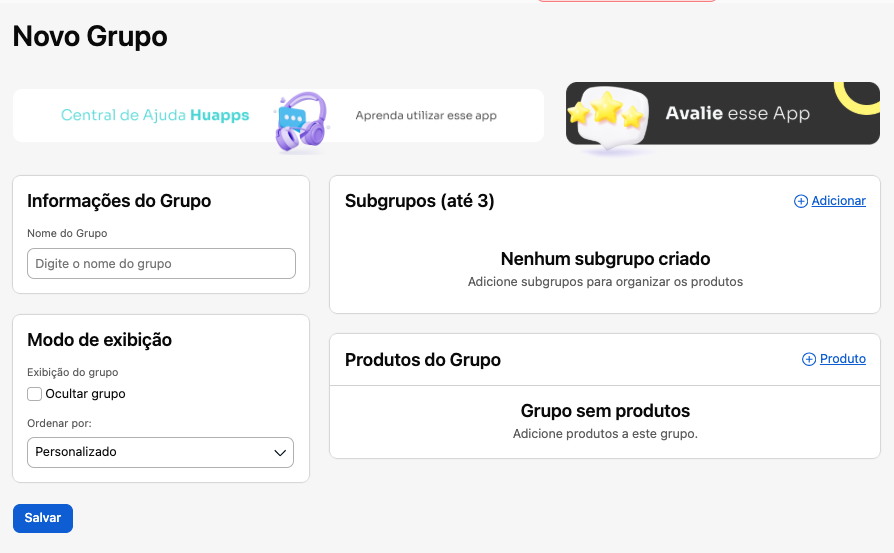Click the blue Salvar button
The image size is (894, 553).
[43, 518]
